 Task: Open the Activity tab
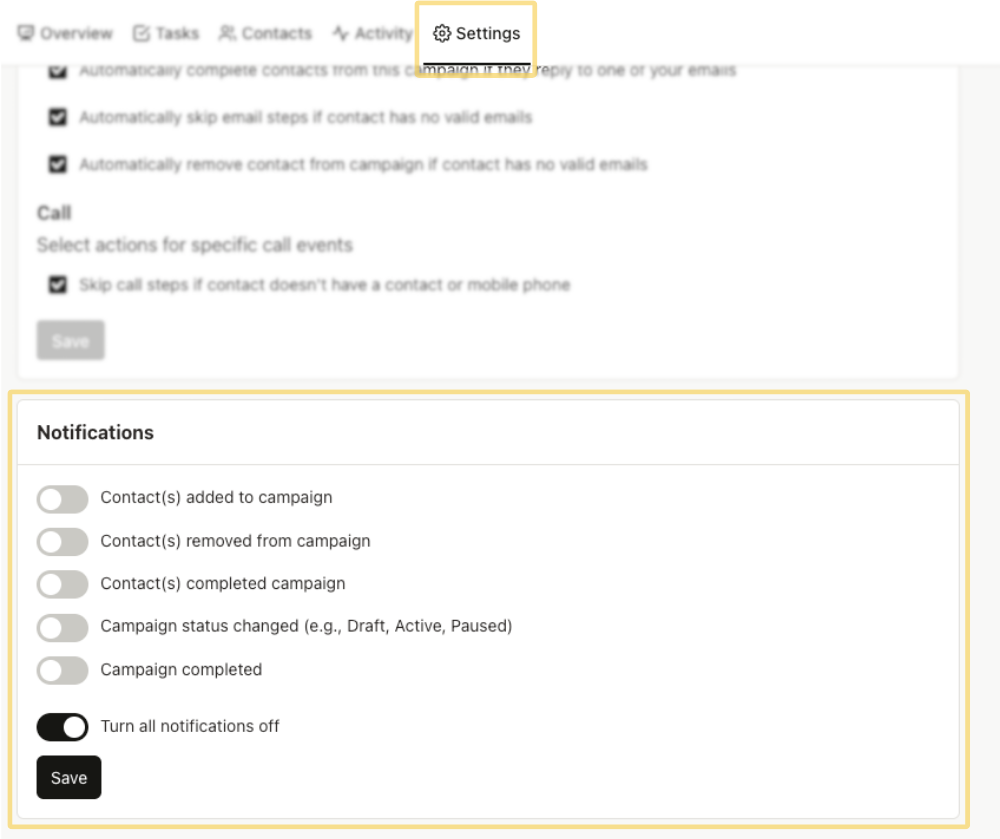pos(374,33)
